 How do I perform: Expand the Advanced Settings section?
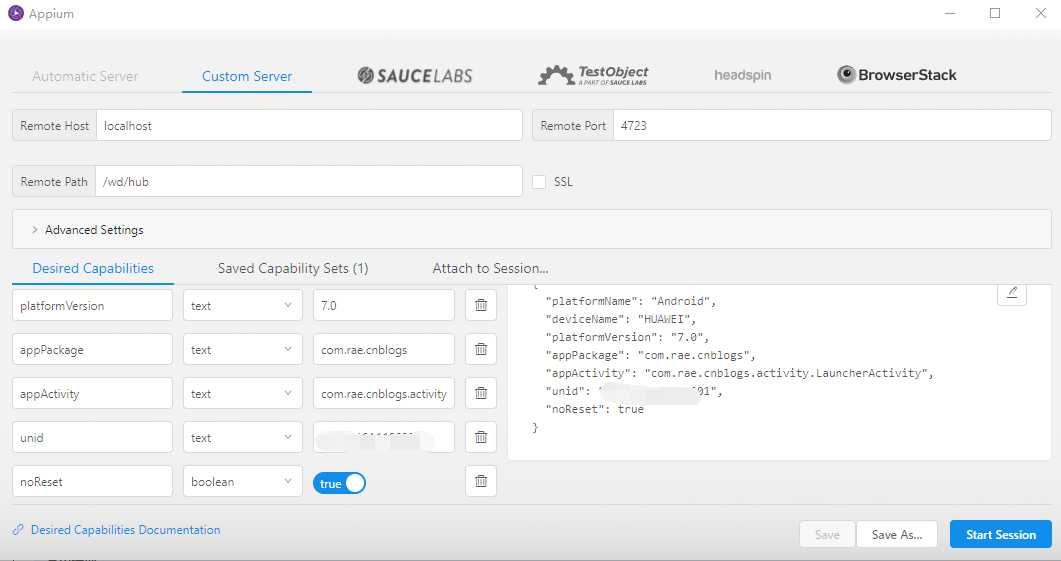[x=531, y=229]
